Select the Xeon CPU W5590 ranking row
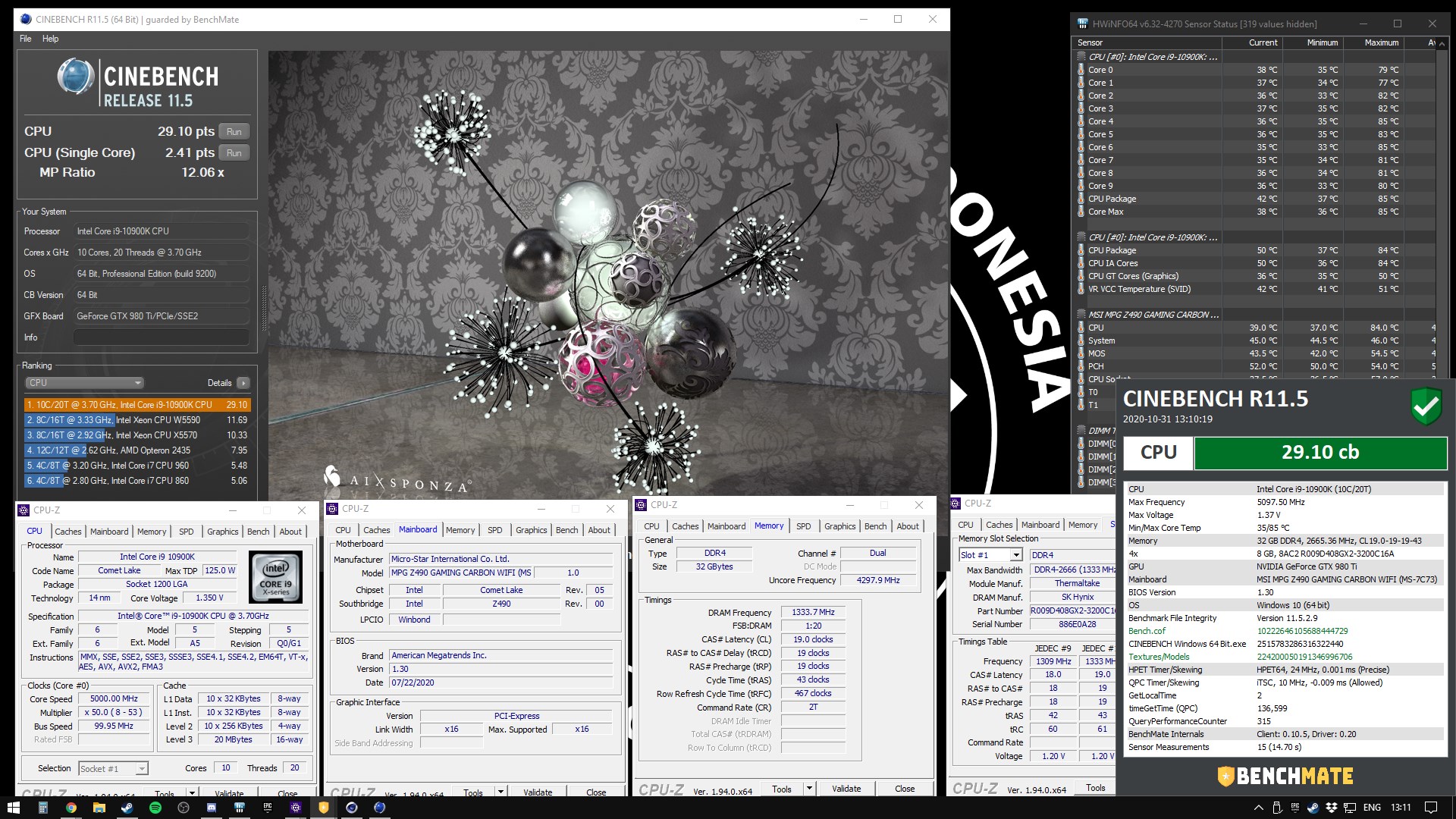The image size is (1456, 819). pos(136,420)
